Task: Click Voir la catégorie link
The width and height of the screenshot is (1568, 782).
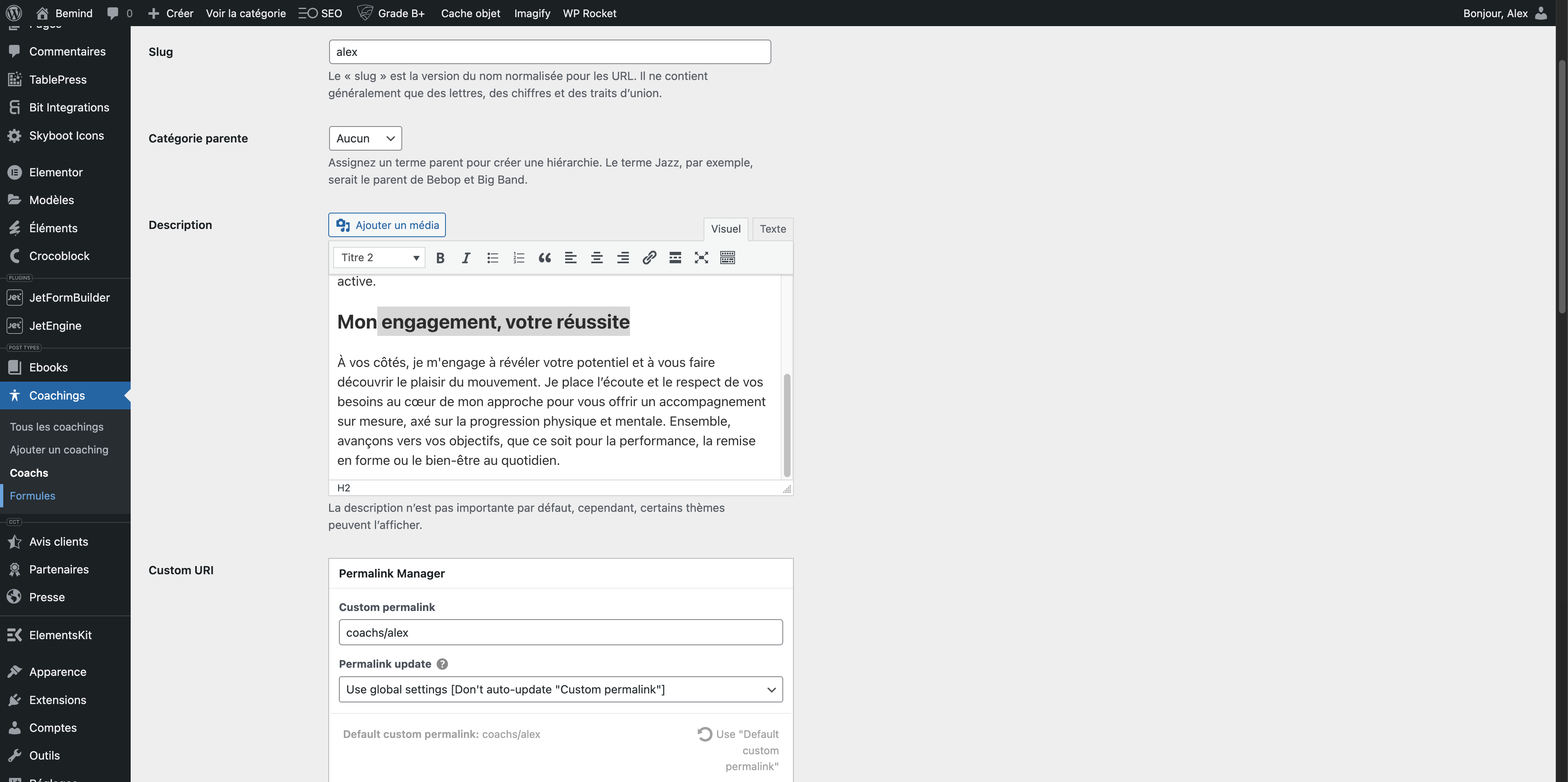Action: 246,13
